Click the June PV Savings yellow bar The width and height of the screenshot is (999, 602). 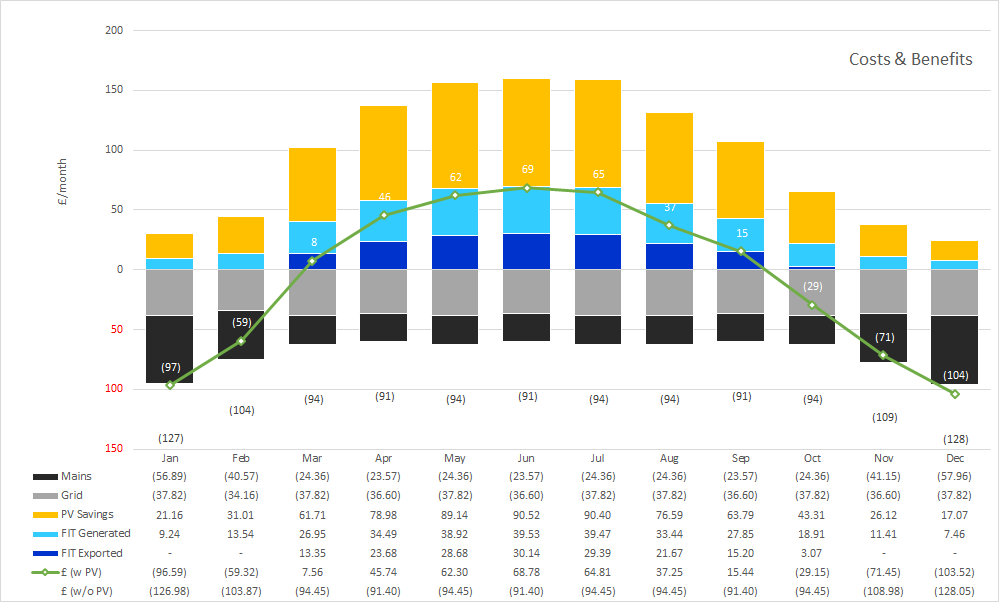coord(526,133)
